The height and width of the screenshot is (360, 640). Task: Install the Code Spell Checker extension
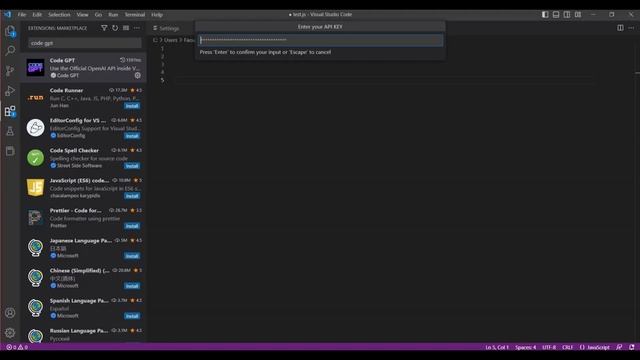[132, 166]
